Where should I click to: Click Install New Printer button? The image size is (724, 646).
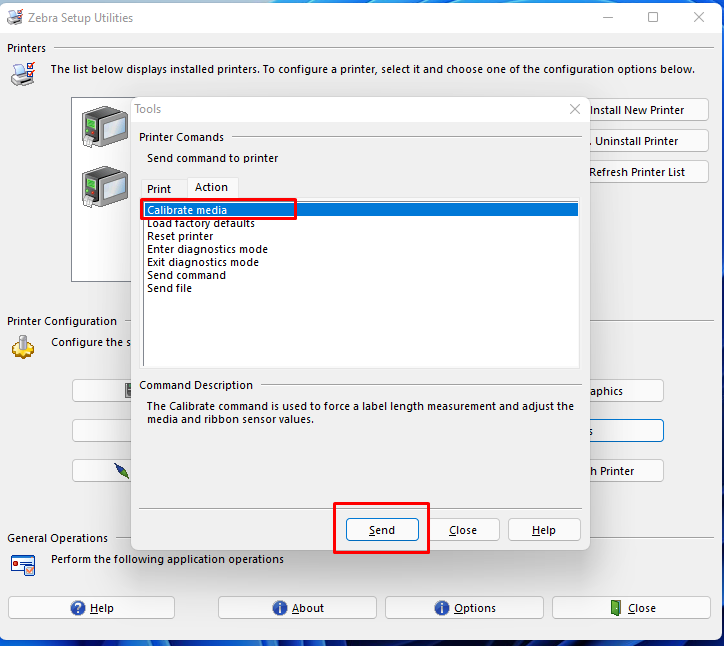coord(649,110)
